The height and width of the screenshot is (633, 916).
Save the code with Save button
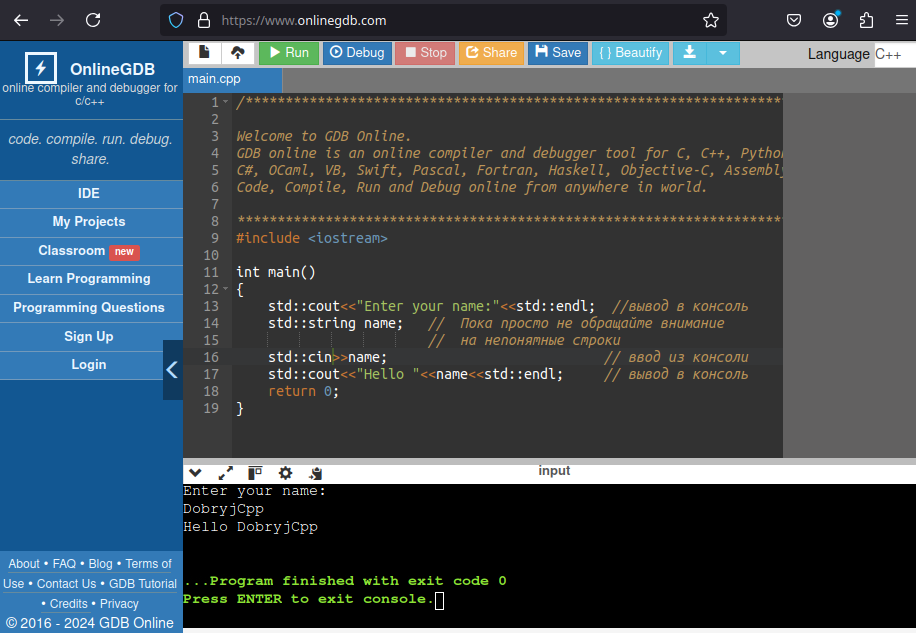click(558, 53)
